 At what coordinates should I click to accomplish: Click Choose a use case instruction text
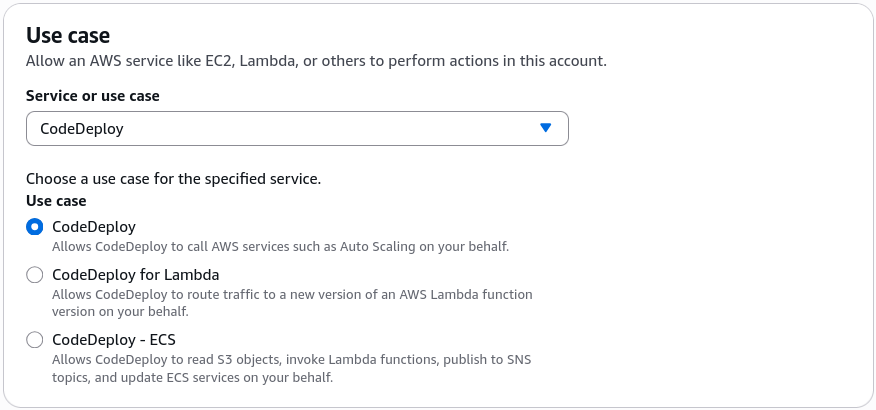click(x=174, y=179)
